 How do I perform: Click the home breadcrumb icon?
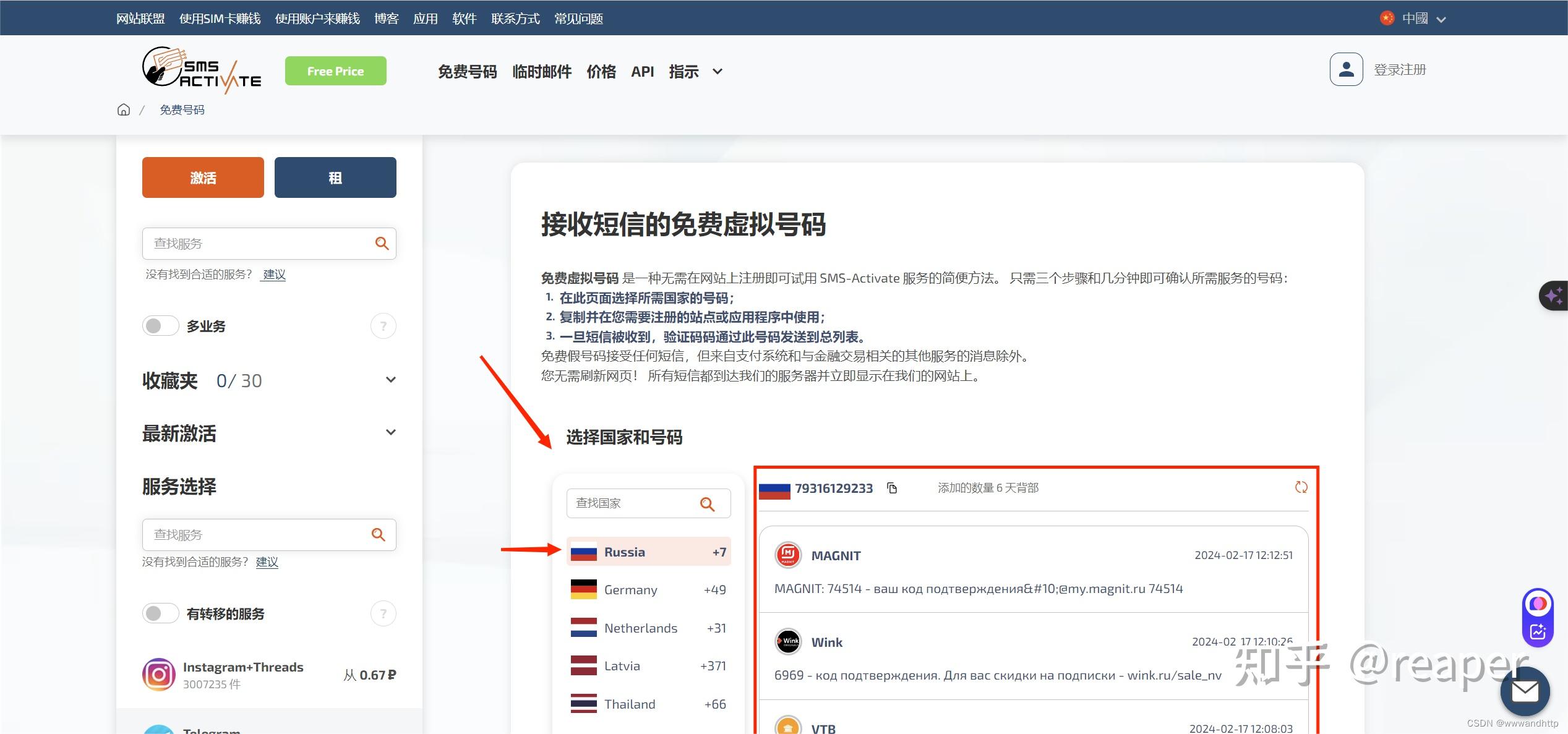(x=124, y=109)
